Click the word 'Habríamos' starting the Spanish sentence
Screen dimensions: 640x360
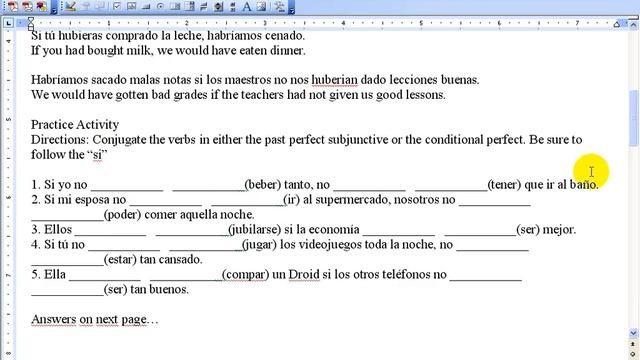click(x=59, y=80)
